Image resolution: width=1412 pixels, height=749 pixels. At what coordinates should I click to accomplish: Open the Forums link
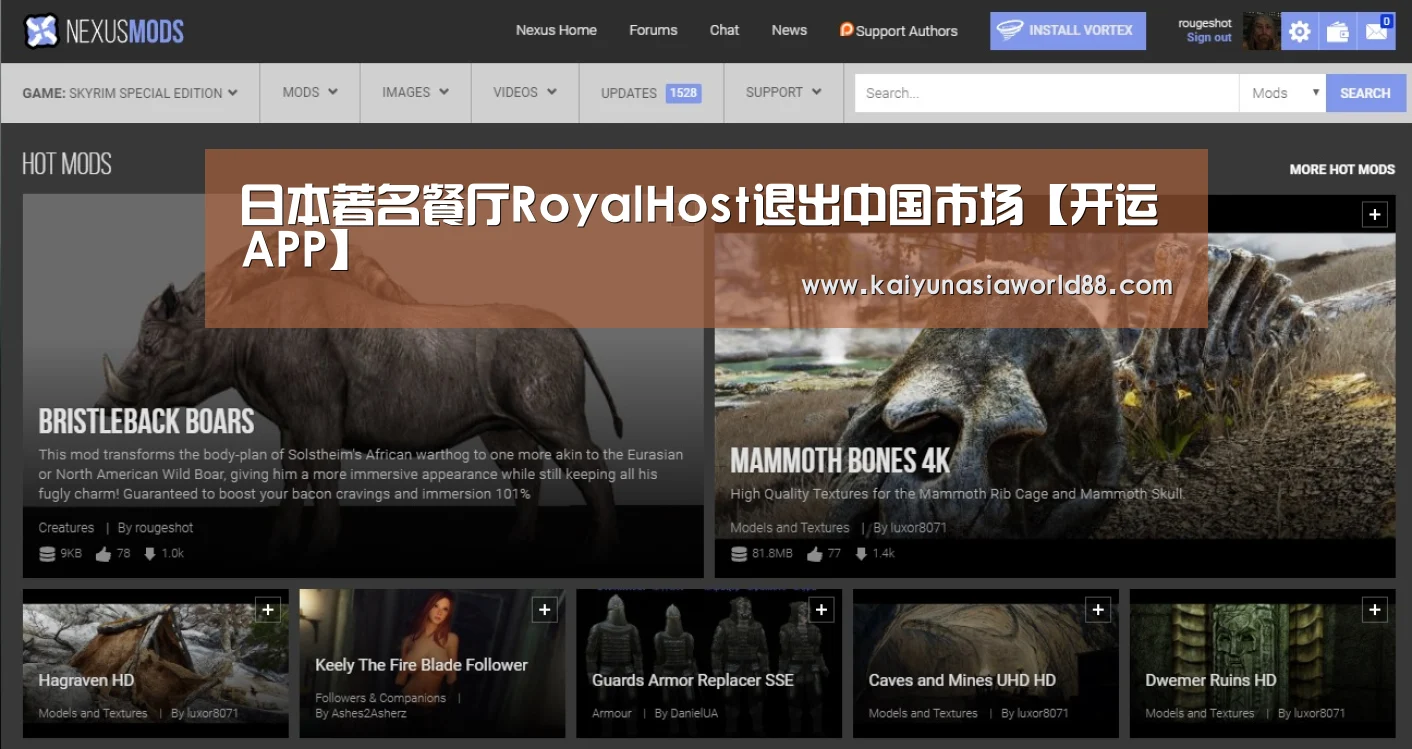[653, 30]
